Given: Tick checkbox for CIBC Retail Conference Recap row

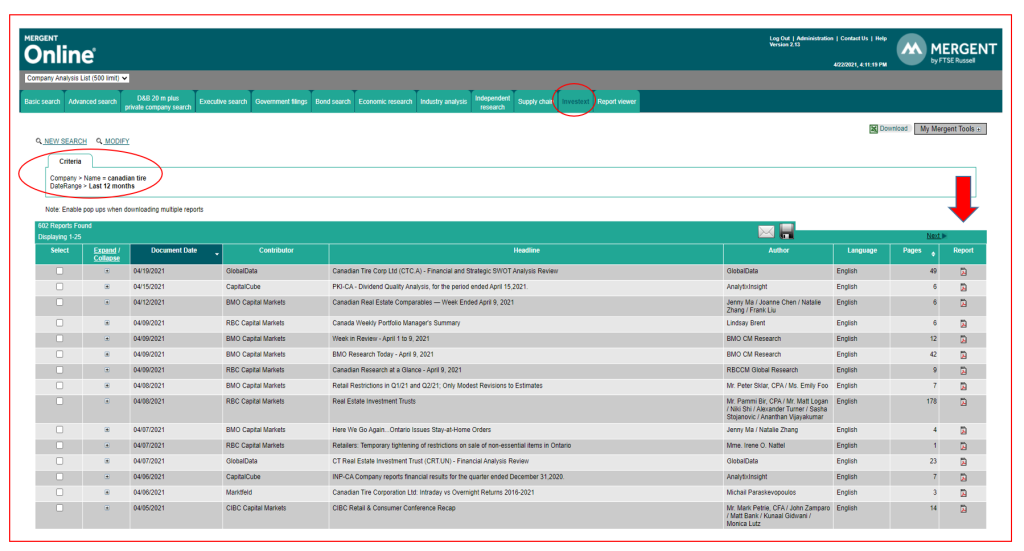Looking at the screenshot, I should tap(59, 508).
